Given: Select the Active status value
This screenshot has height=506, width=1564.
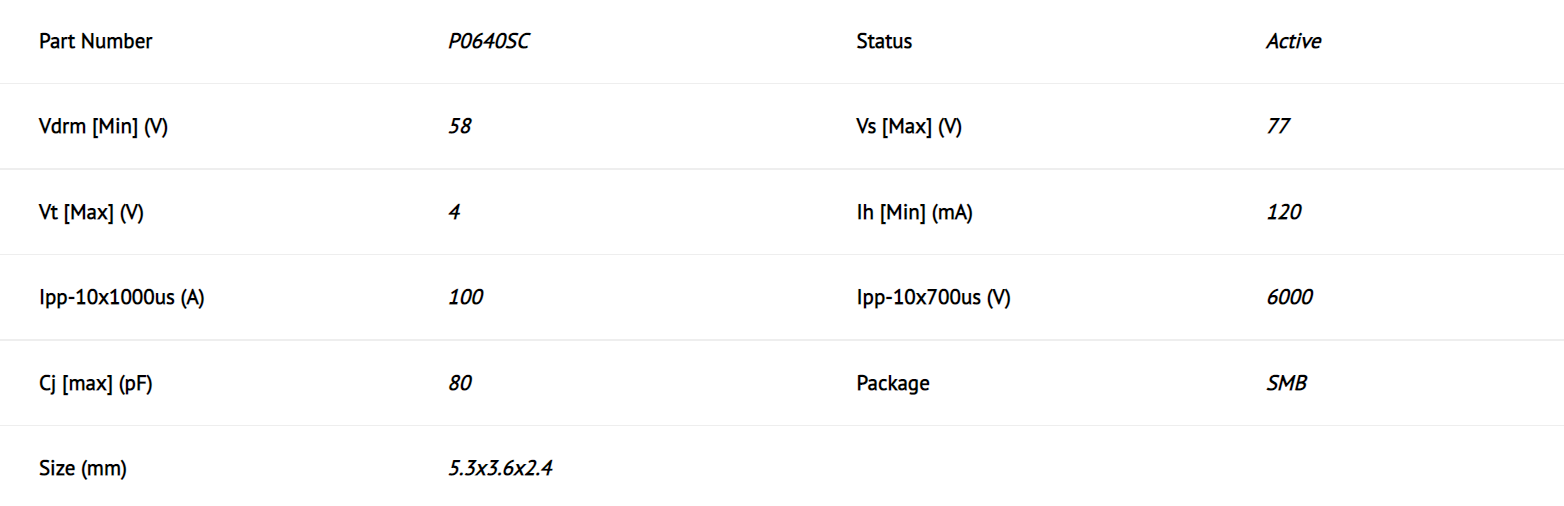Looking at the screenshot, I should click(x=1294, y=42).
